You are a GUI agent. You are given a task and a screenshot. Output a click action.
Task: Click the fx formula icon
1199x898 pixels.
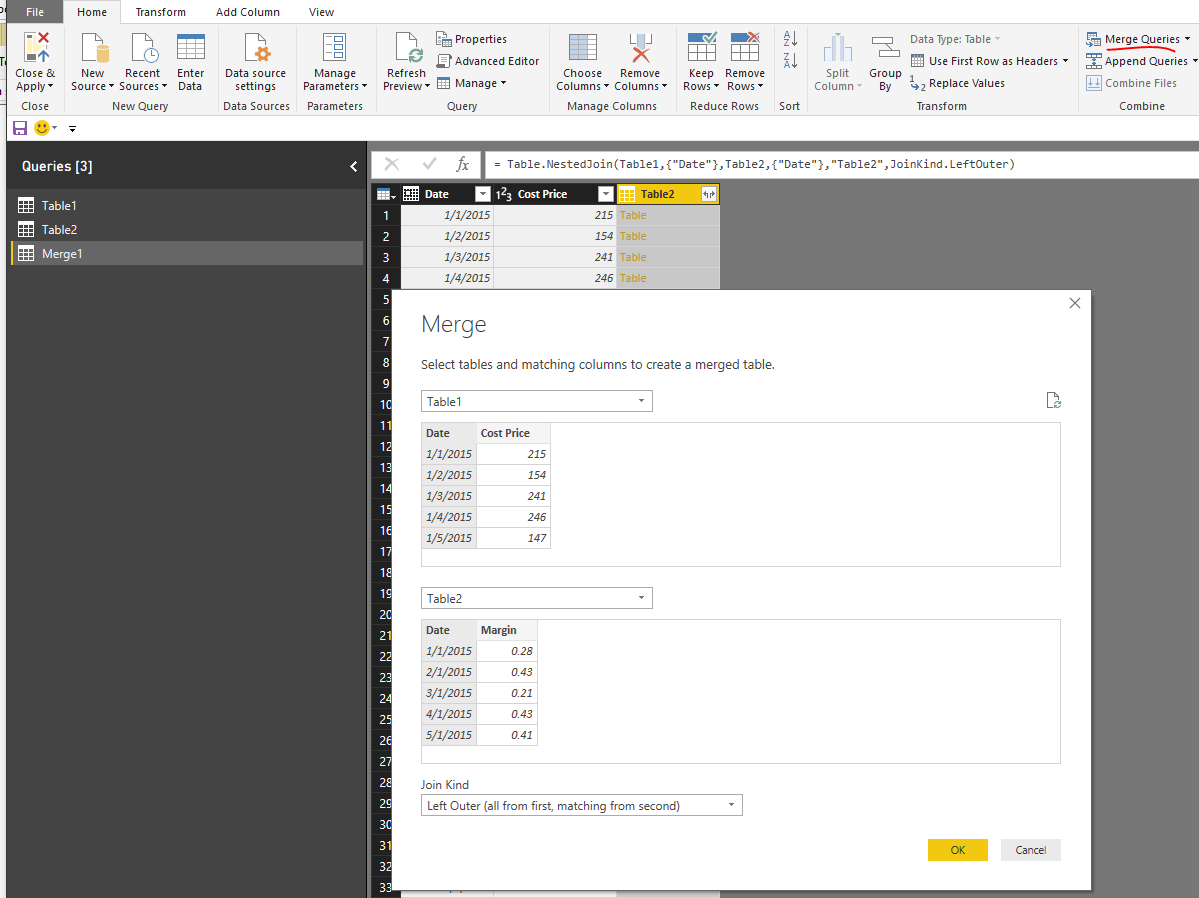pos(463,164)
